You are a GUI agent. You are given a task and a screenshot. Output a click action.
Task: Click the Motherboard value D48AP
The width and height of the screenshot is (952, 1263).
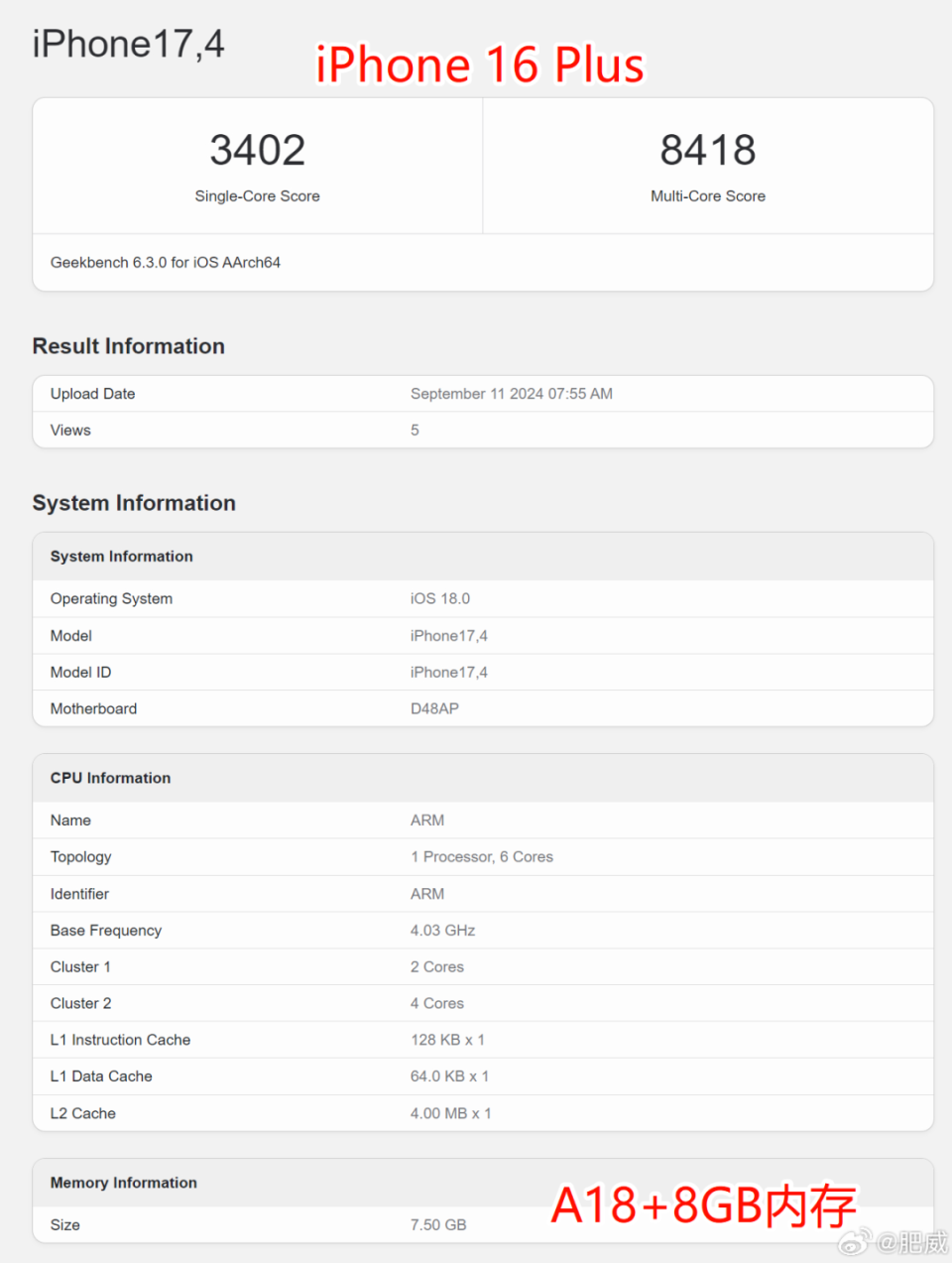point(434,709)
